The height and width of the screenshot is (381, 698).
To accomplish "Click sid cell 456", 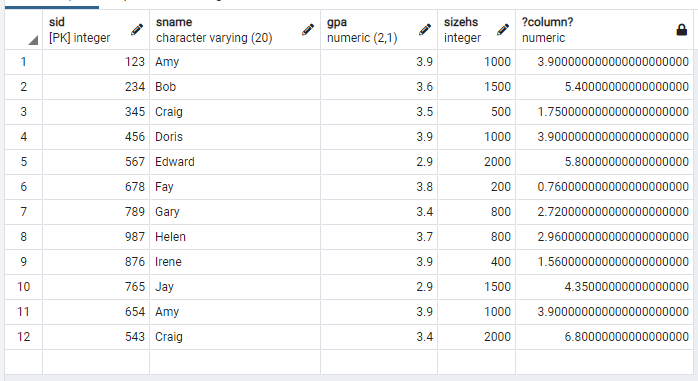I will 96,137.
